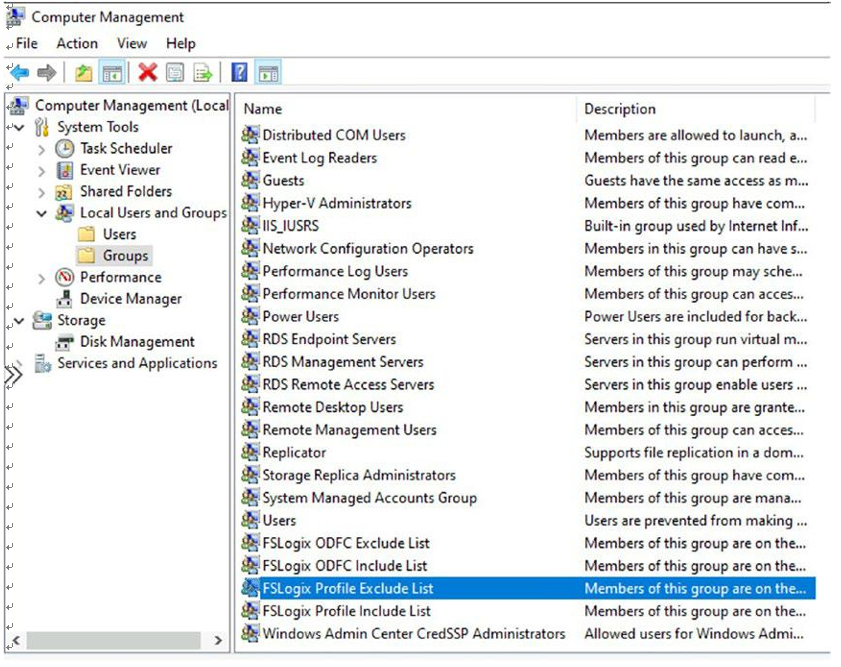Click the Export List toolbar icon
This screenshot has height=667, width=841.
coord(203,72)
